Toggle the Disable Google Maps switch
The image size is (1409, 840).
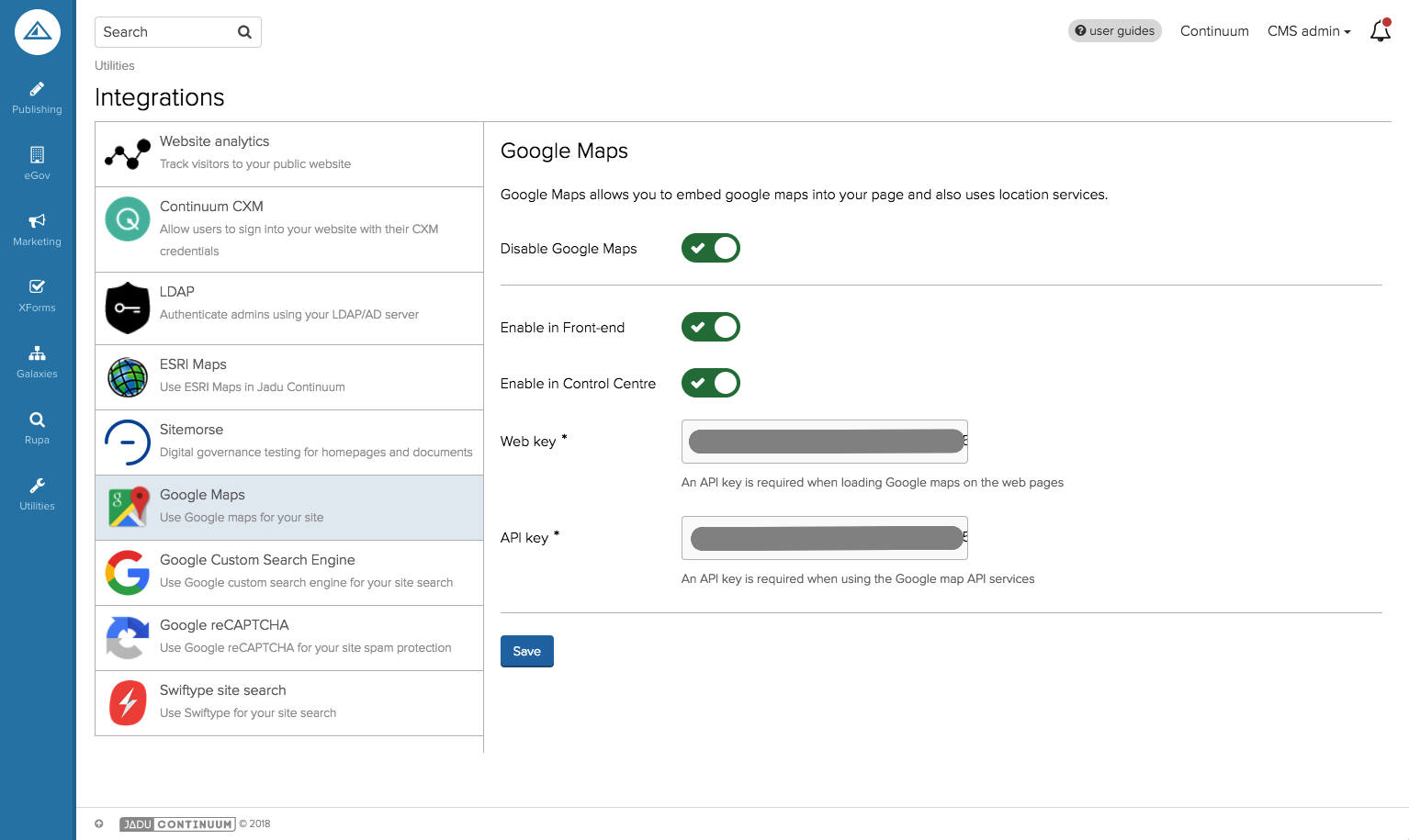click(710, 248)
